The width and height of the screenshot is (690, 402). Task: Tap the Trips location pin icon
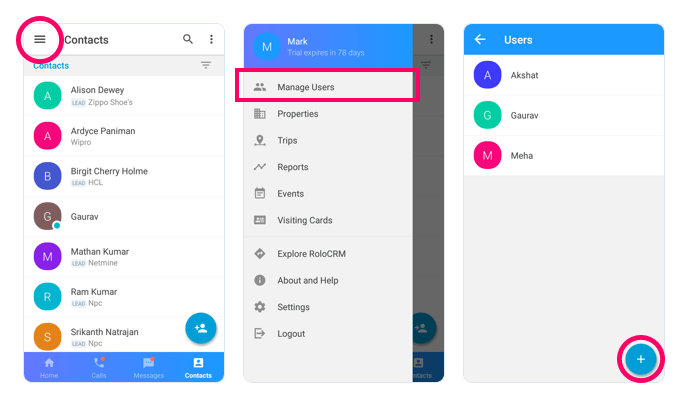point(260,140)
